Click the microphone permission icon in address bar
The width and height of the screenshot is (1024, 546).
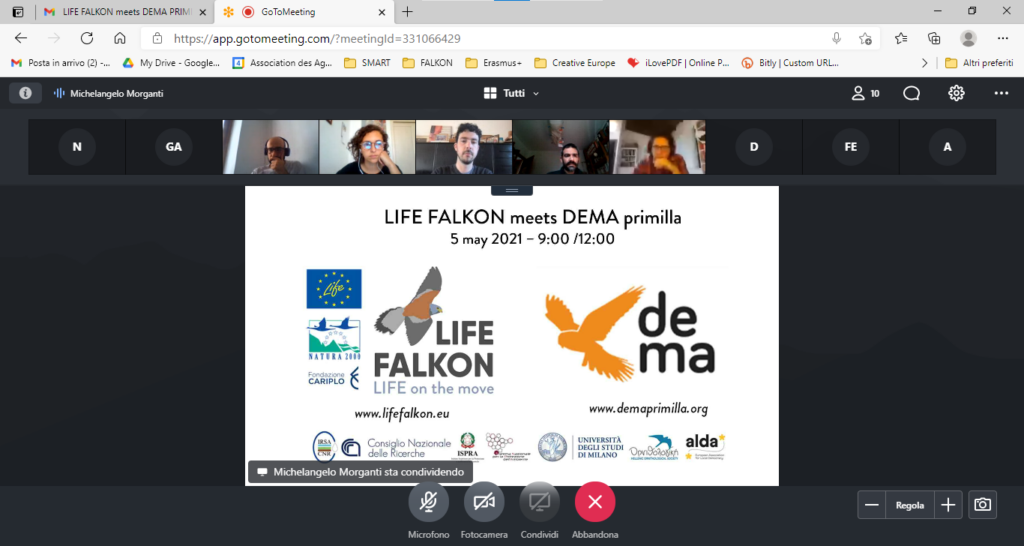836,39
